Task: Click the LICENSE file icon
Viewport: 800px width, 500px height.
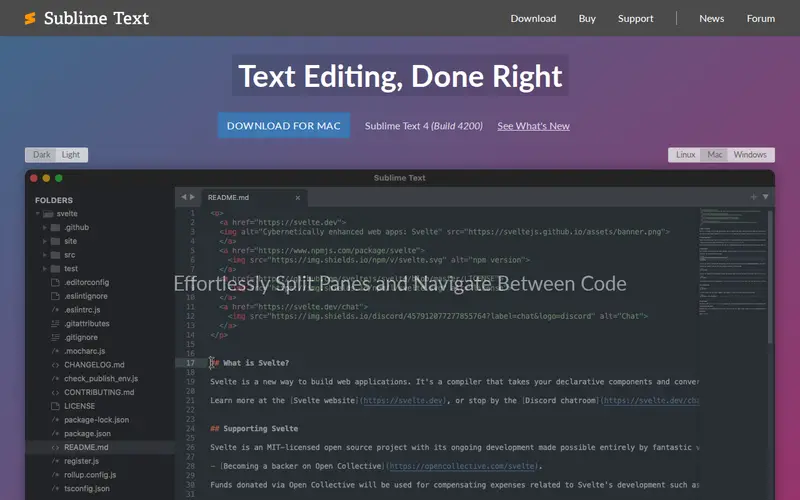Action: (55, 406)
